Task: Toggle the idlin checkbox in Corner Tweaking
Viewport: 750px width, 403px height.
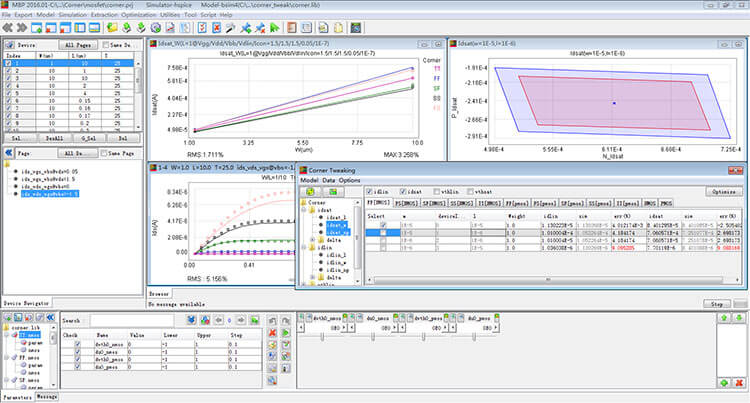Action: click(369, 191)
